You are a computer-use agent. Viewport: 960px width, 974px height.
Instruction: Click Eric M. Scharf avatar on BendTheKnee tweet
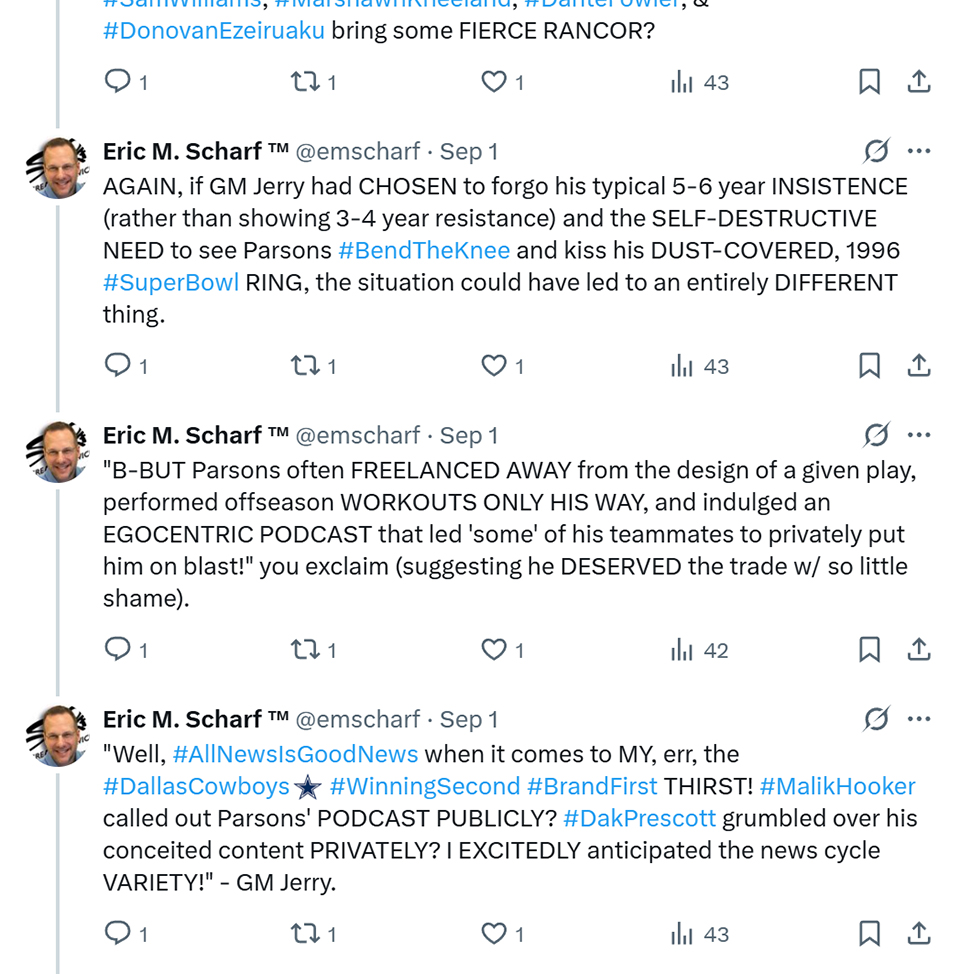pyautogui.click(x=58, y=168)
